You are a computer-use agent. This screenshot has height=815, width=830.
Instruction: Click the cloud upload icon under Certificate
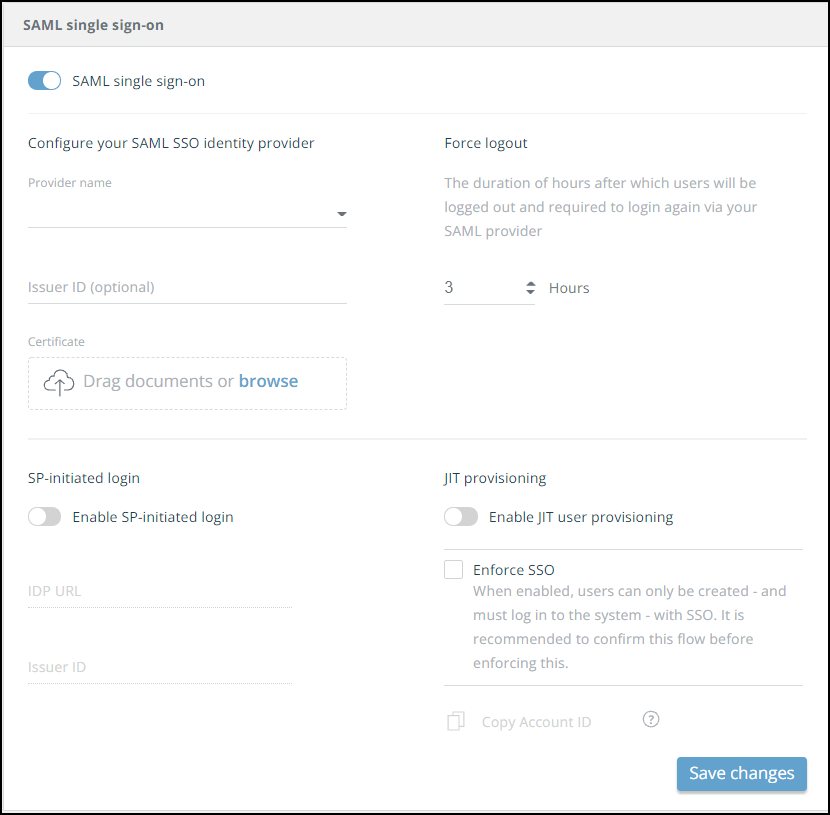pos(60,382)
